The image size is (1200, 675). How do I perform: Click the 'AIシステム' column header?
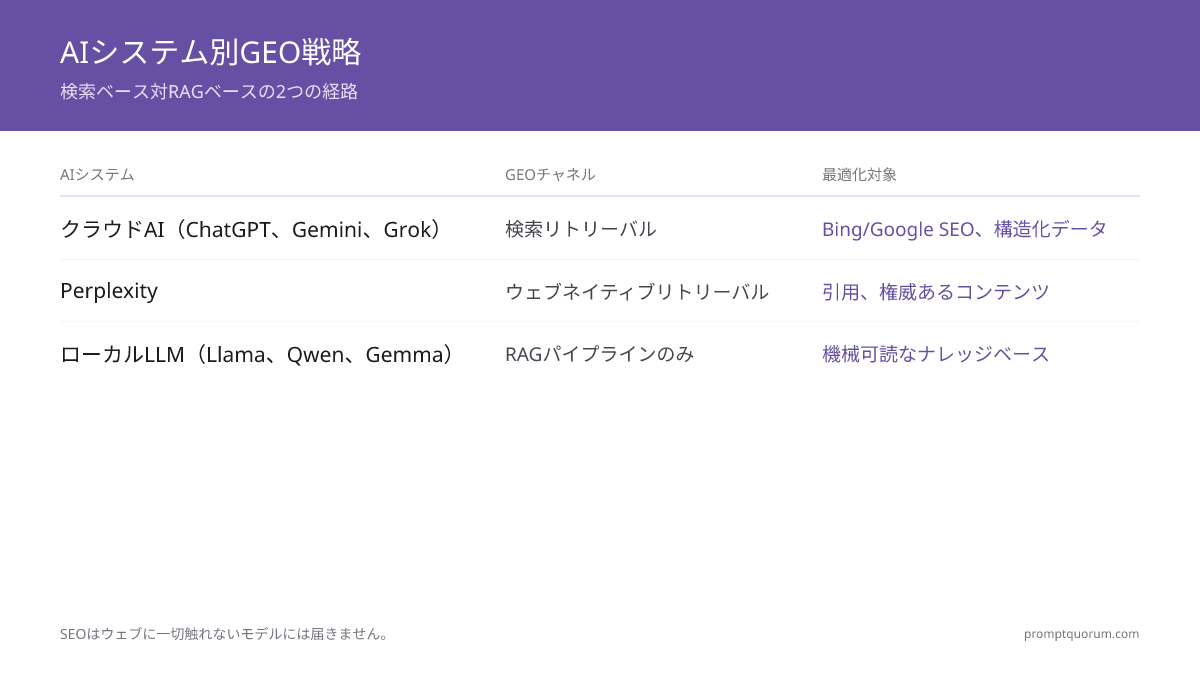[x=97, y=175]
